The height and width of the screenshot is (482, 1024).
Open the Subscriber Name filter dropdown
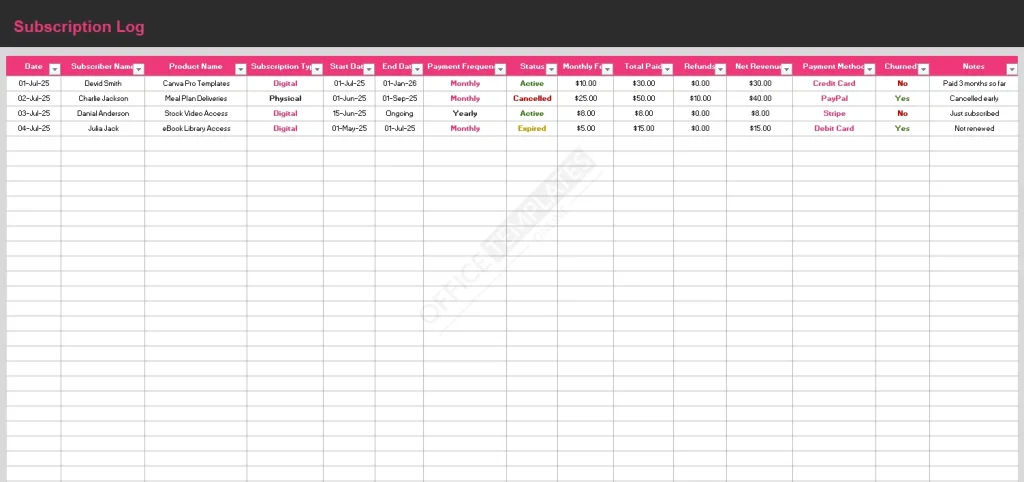pyautogui.click(x=138, y=69)
